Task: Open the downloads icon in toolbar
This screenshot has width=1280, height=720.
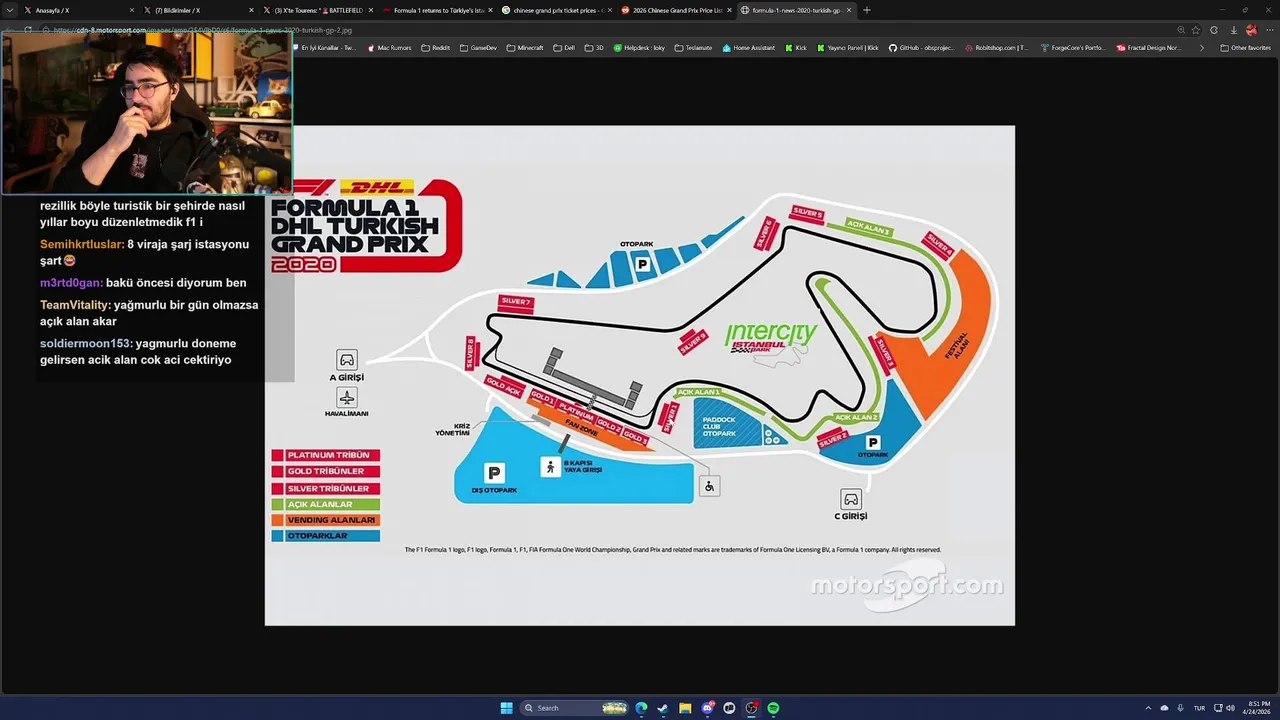Action: 1233,30
